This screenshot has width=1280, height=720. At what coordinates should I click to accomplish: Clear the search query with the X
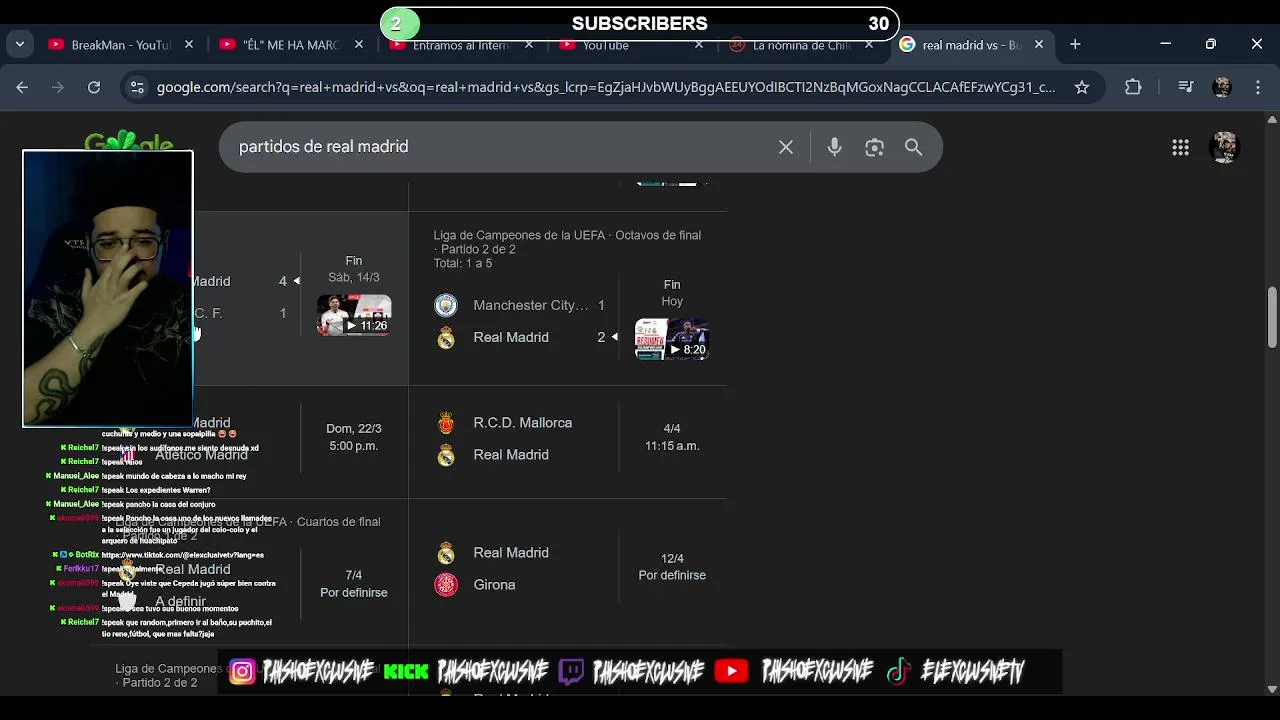[x=786, y=147]
